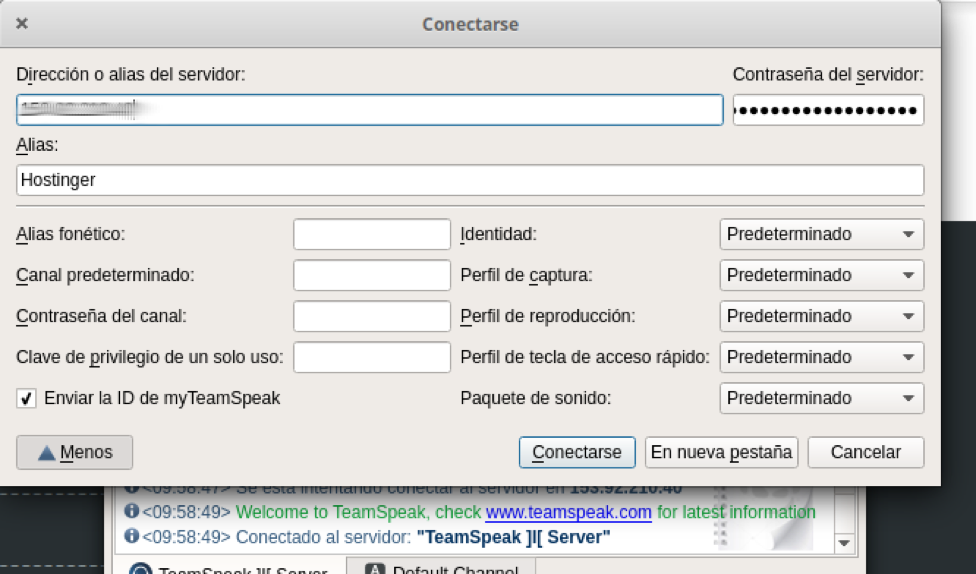
Task: Open the www.teamspeak.com link
Action: click(568, 512)
